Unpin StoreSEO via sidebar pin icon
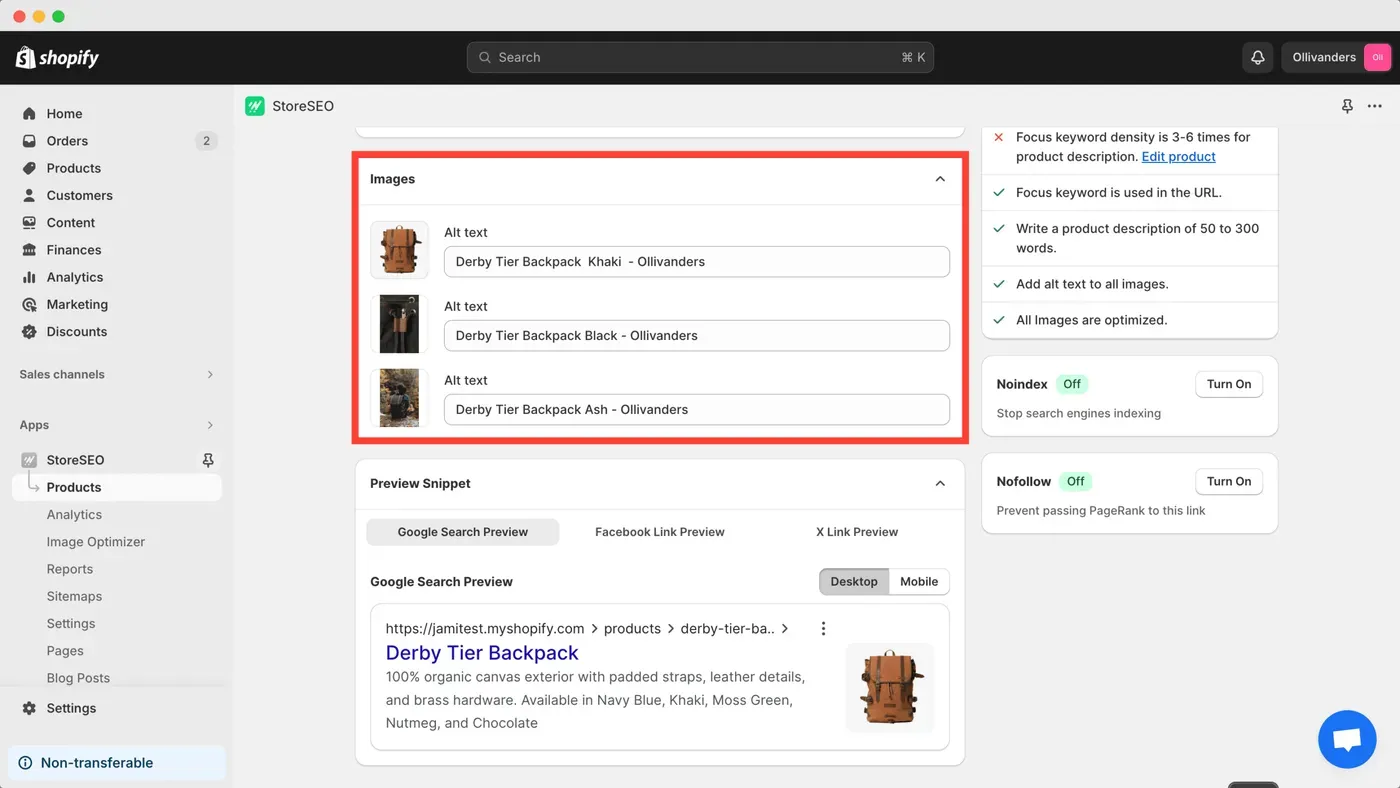This screenshot has width=1400, height=788. (208, 460)
